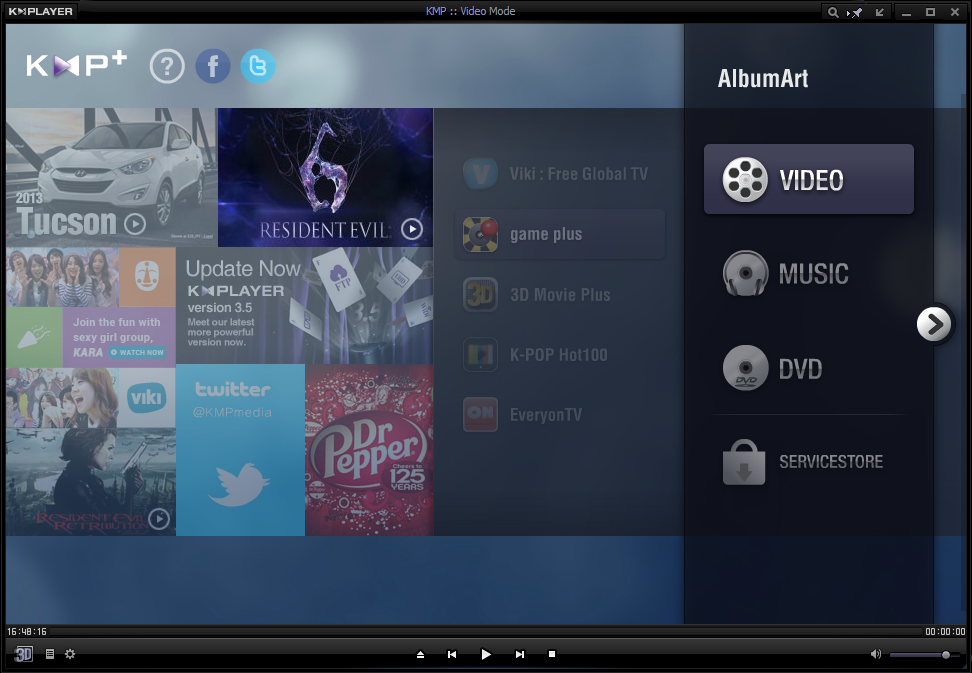
Task: Click the KARA girl group photo
Action: tap(63, 277)
